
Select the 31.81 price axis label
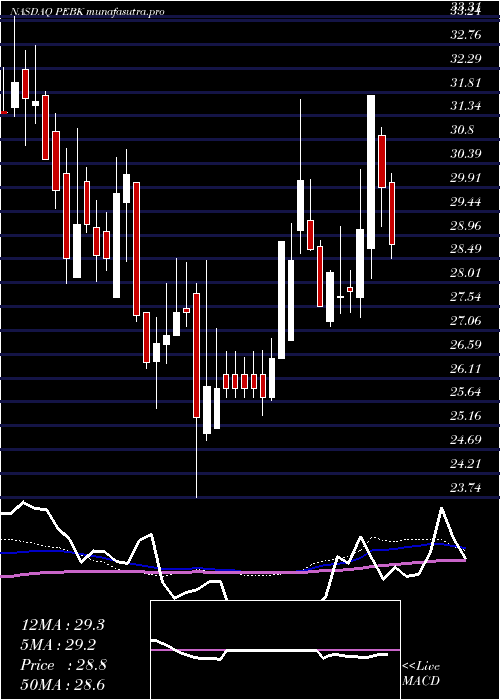[466, 83]
